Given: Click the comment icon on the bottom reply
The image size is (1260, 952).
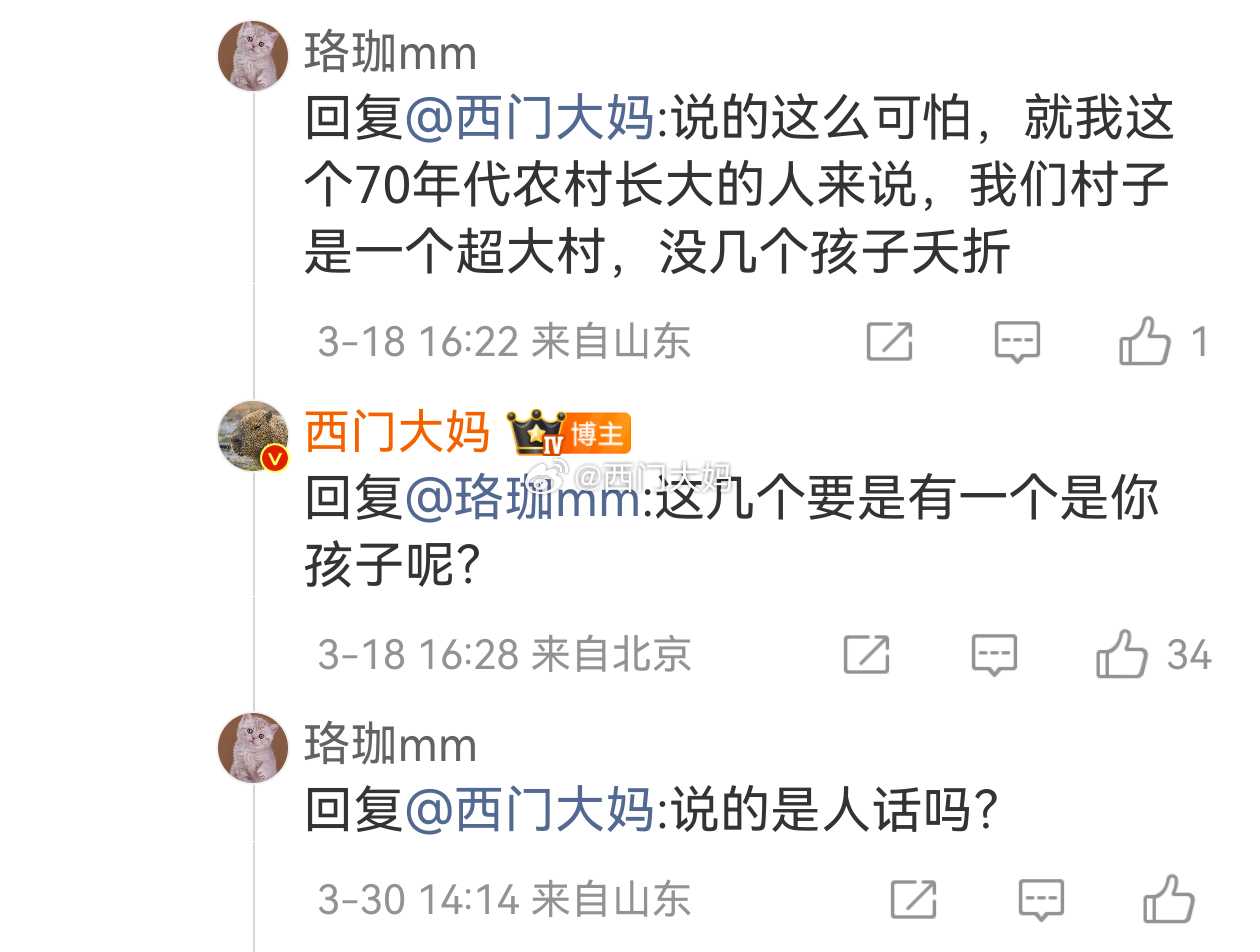Looking at the screenshot, I should point(1040,897).
